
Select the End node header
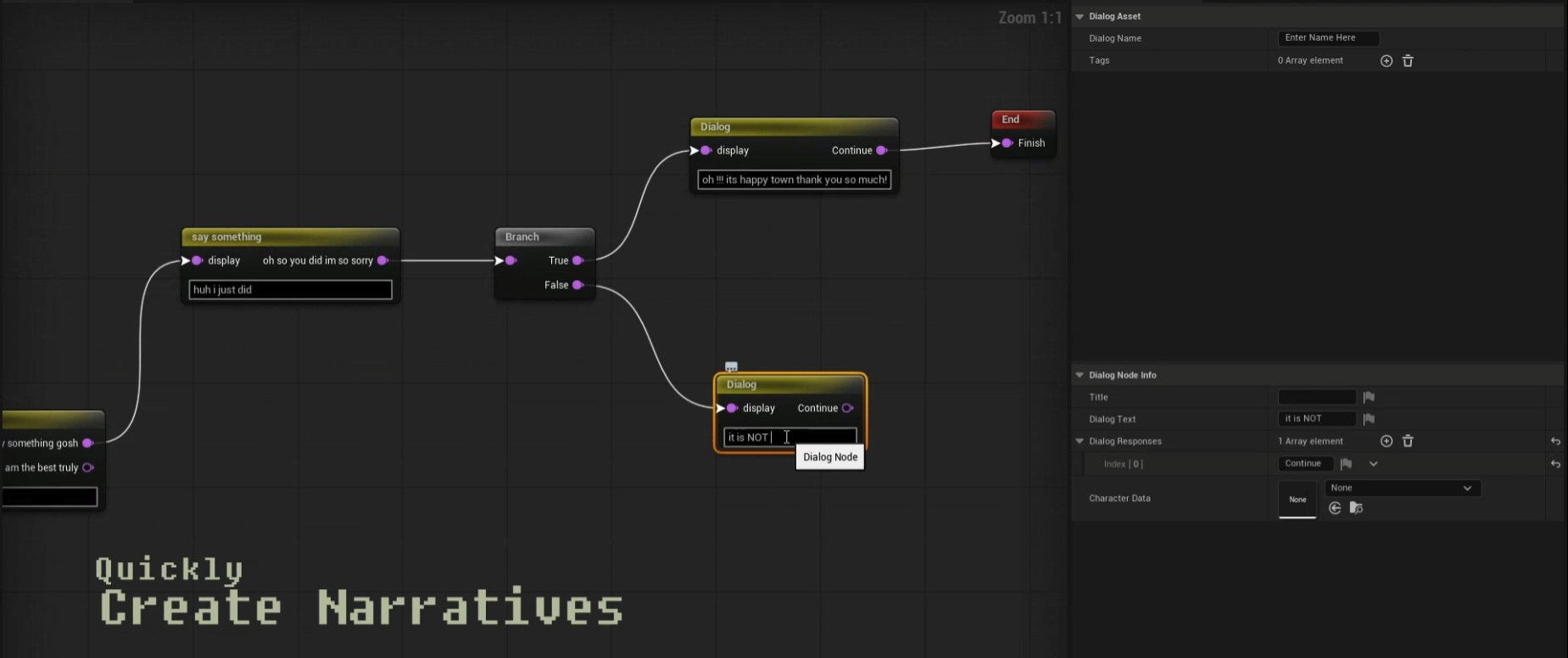tap(1023, 120)
